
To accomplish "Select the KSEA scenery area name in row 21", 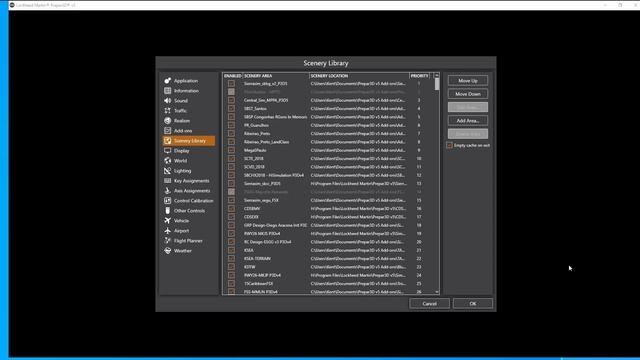I will pyautogui.click(x=249, y=250).
